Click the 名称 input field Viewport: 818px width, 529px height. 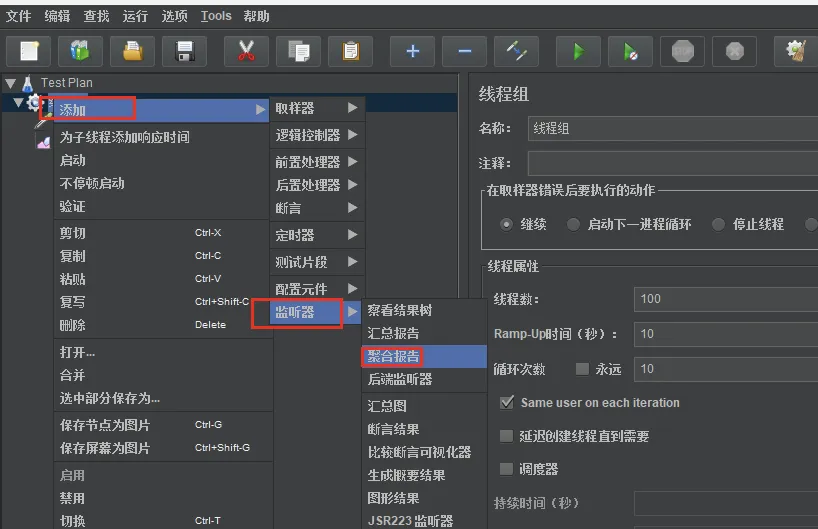click(673, 128)
